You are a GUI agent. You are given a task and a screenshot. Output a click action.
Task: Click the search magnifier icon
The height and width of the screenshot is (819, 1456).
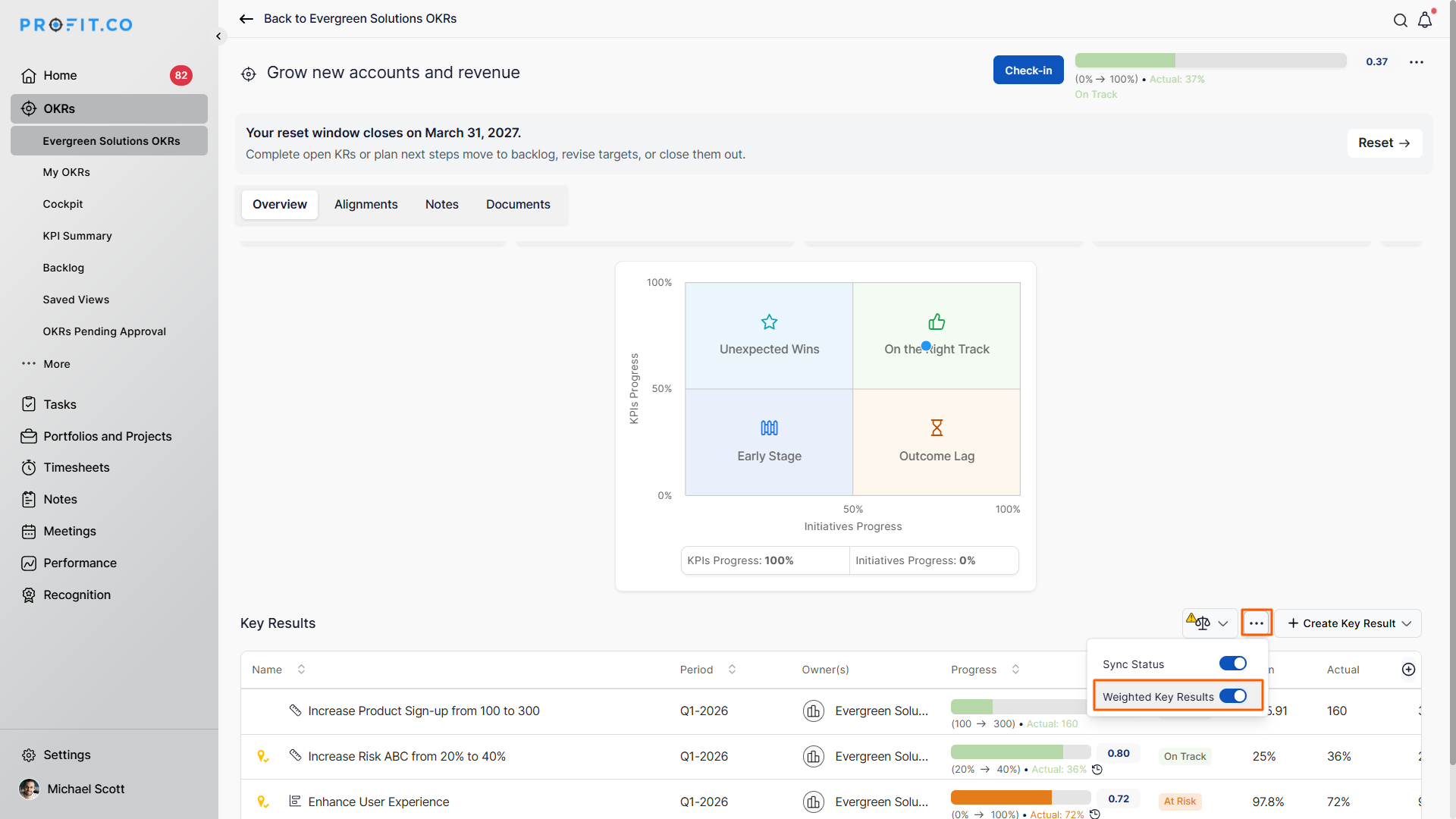coord(1400,20)
